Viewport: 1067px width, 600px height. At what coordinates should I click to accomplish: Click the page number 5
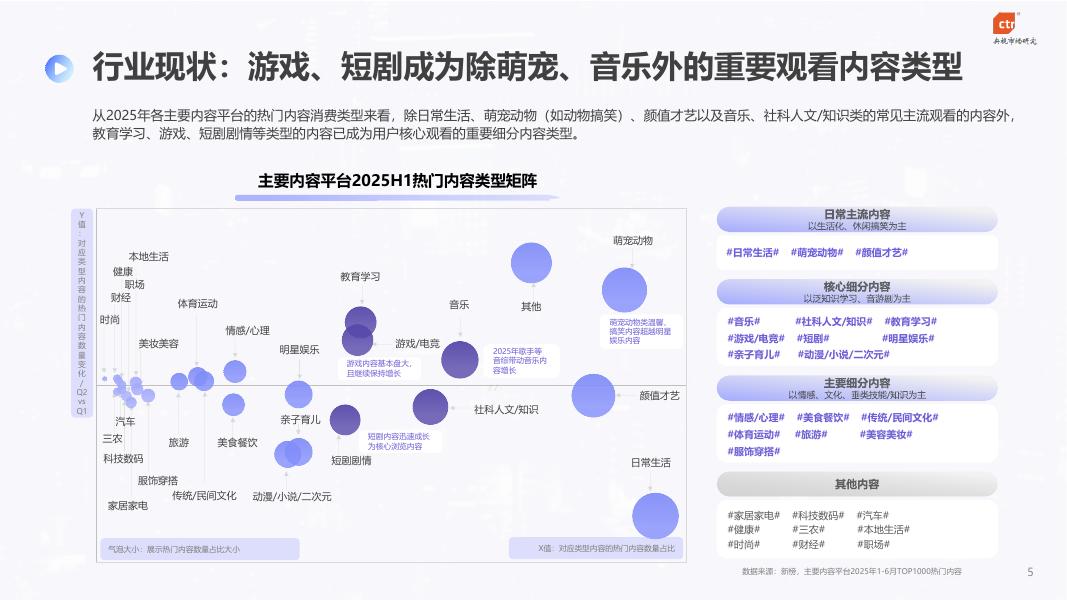[1030, 572]
